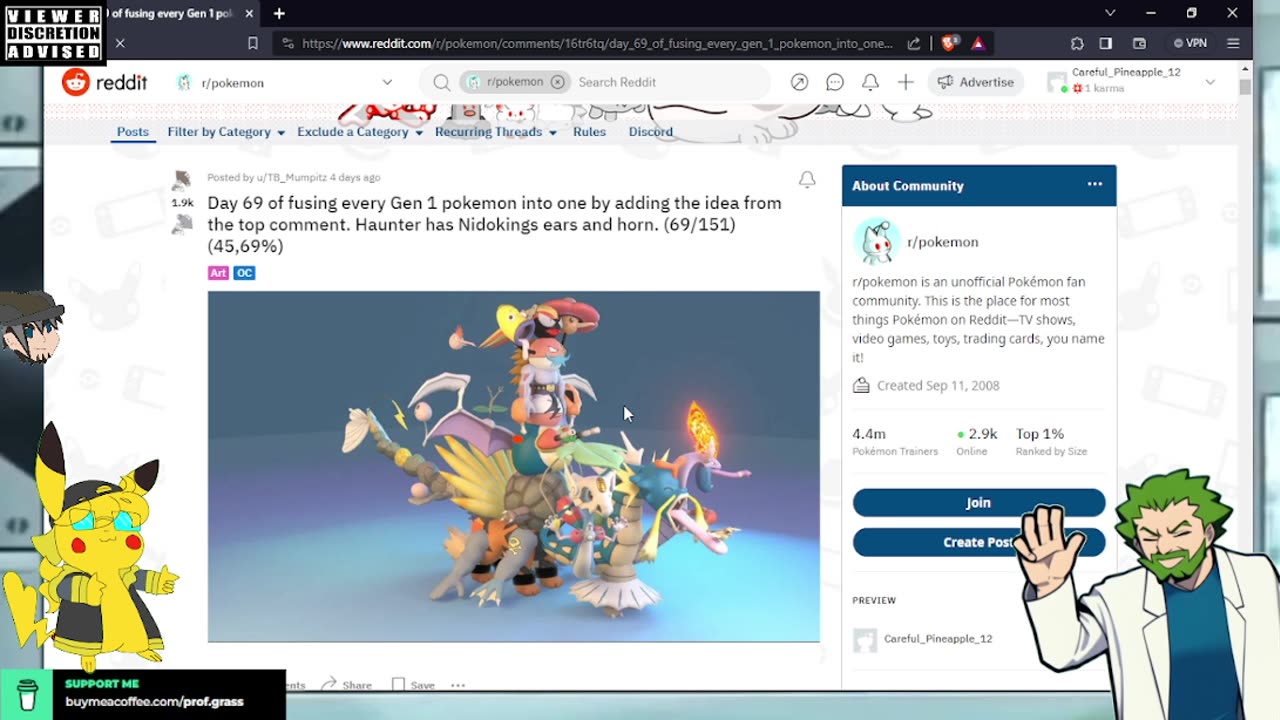1280x720 pixels.
Task: Click the VPN button
Action: coord(1191,43)
